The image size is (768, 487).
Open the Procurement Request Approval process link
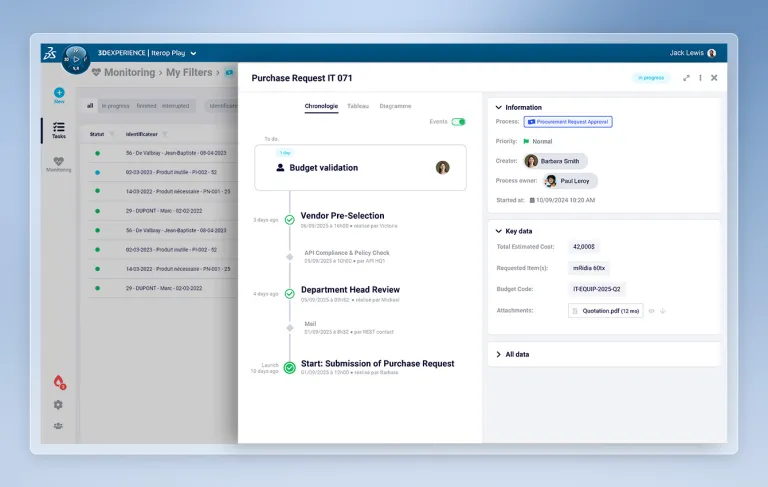(x=567, y=122)
